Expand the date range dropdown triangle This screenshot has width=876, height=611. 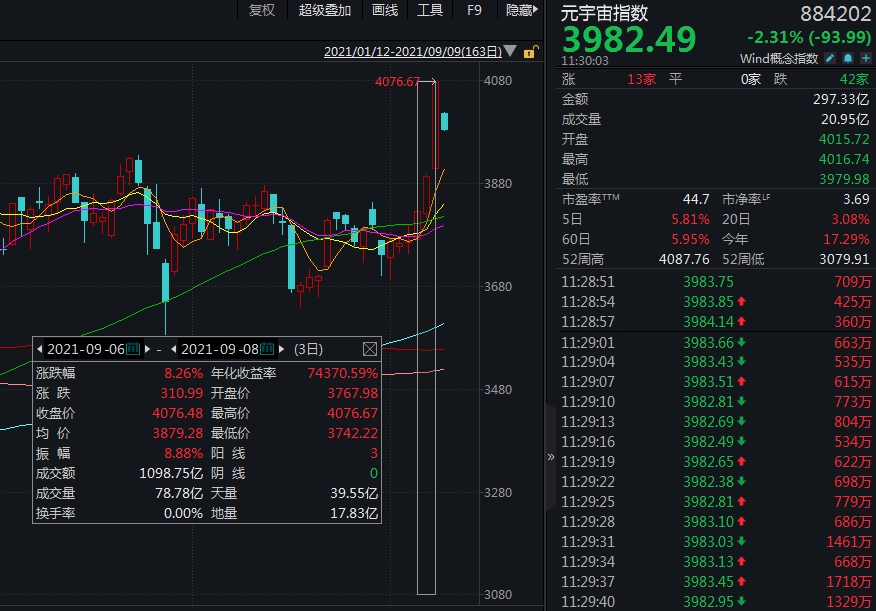pyautogui.click(x=510, y=51)
